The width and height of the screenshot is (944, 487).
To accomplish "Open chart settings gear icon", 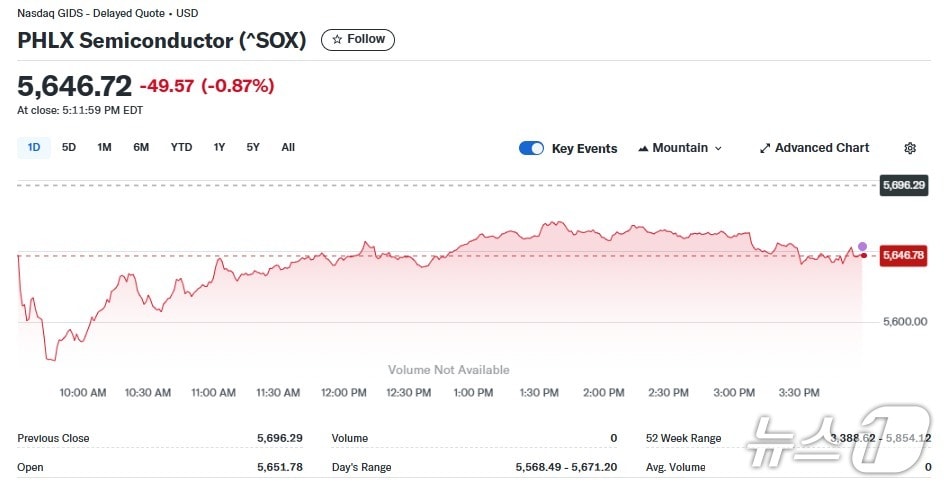I will 910,148.
